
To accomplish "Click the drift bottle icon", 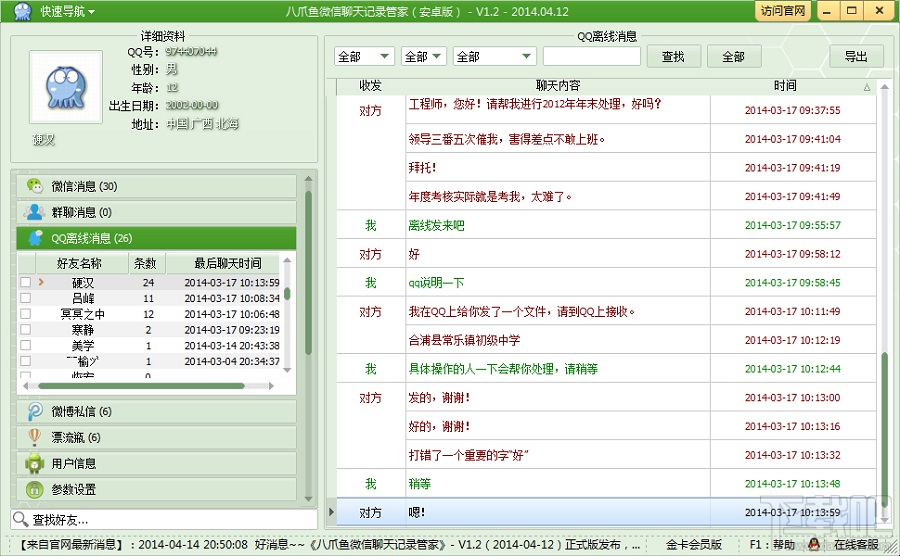I will click(34, 437).
